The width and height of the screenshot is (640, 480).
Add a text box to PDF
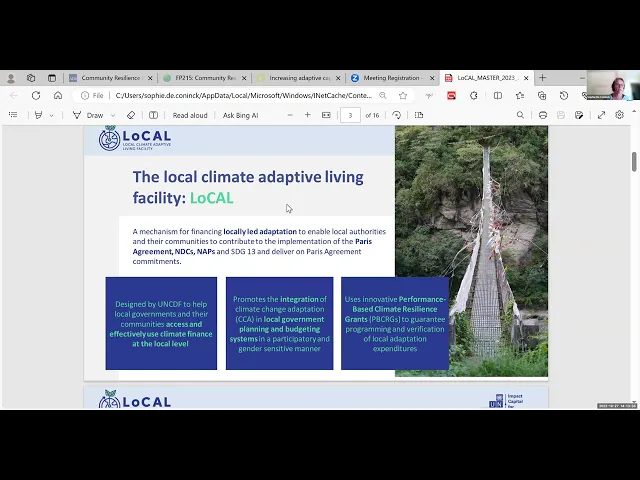coord(153,115)
